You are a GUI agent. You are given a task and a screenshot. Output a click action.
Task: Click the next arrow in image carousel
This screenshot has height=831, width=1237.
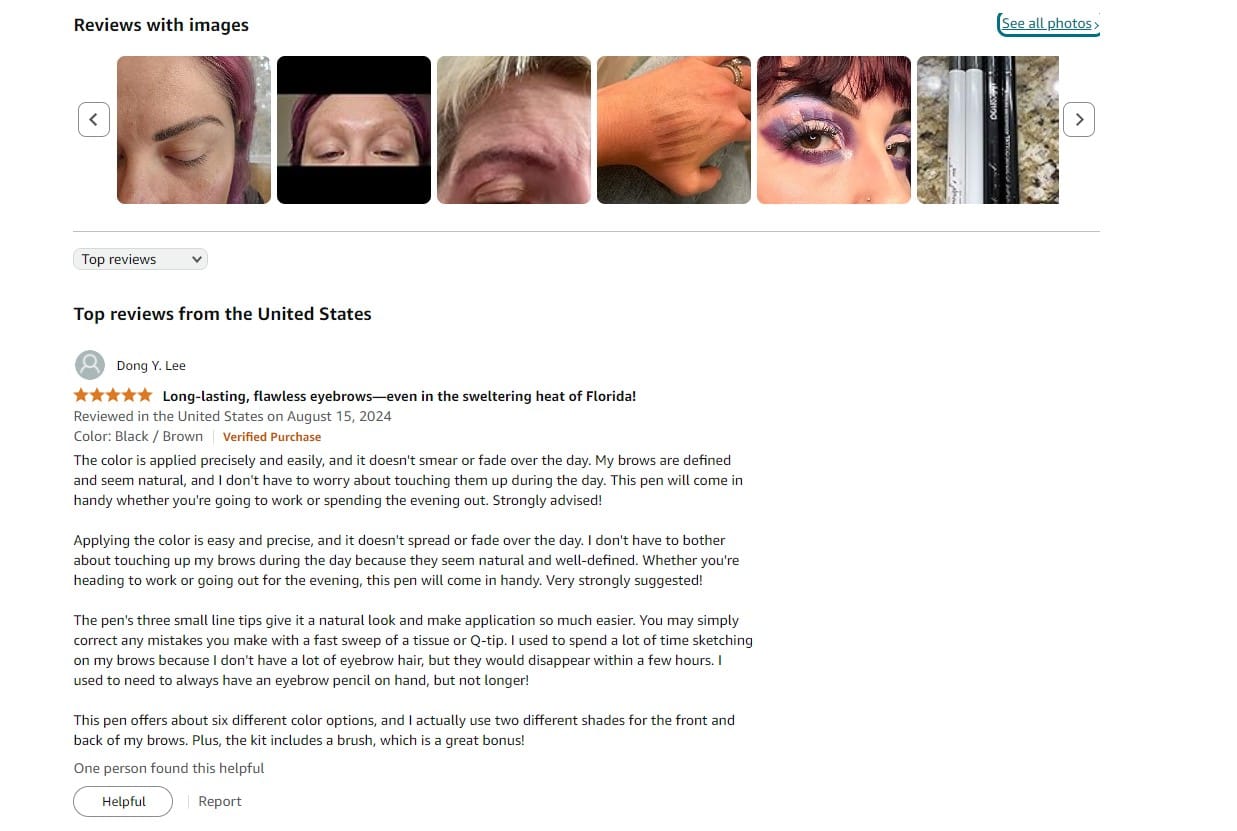pyautogui.click(x=1078, y=120)
